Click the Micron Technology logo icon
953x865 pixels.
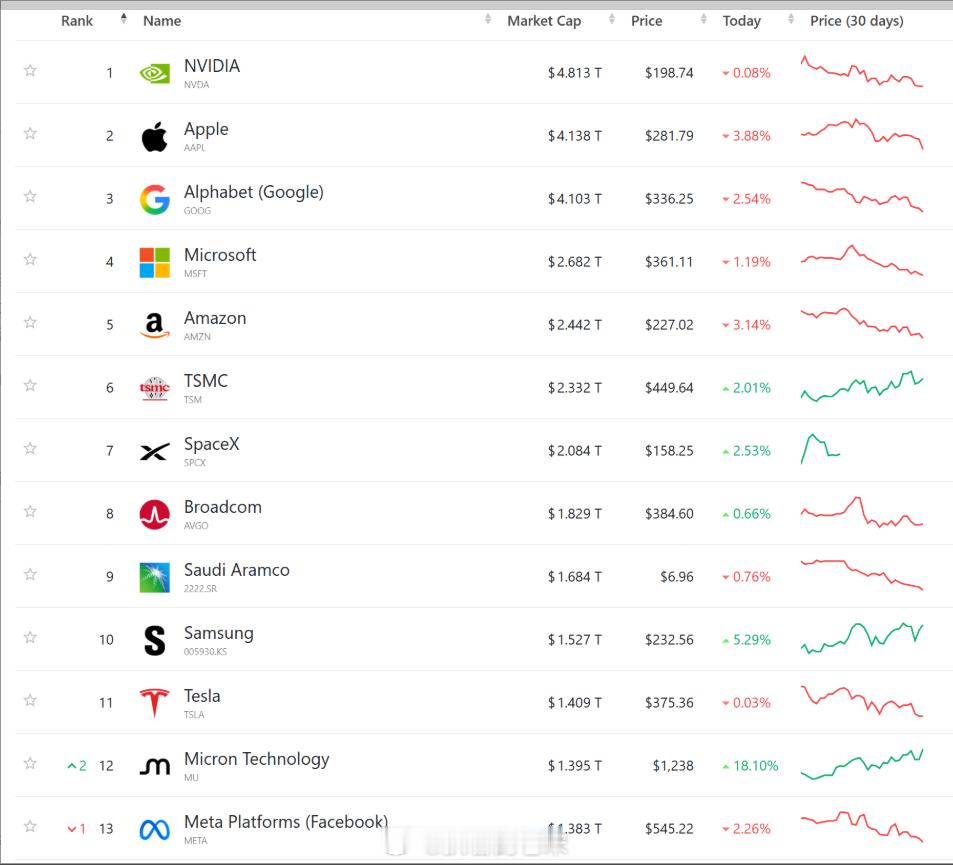(x=154, y=766)
